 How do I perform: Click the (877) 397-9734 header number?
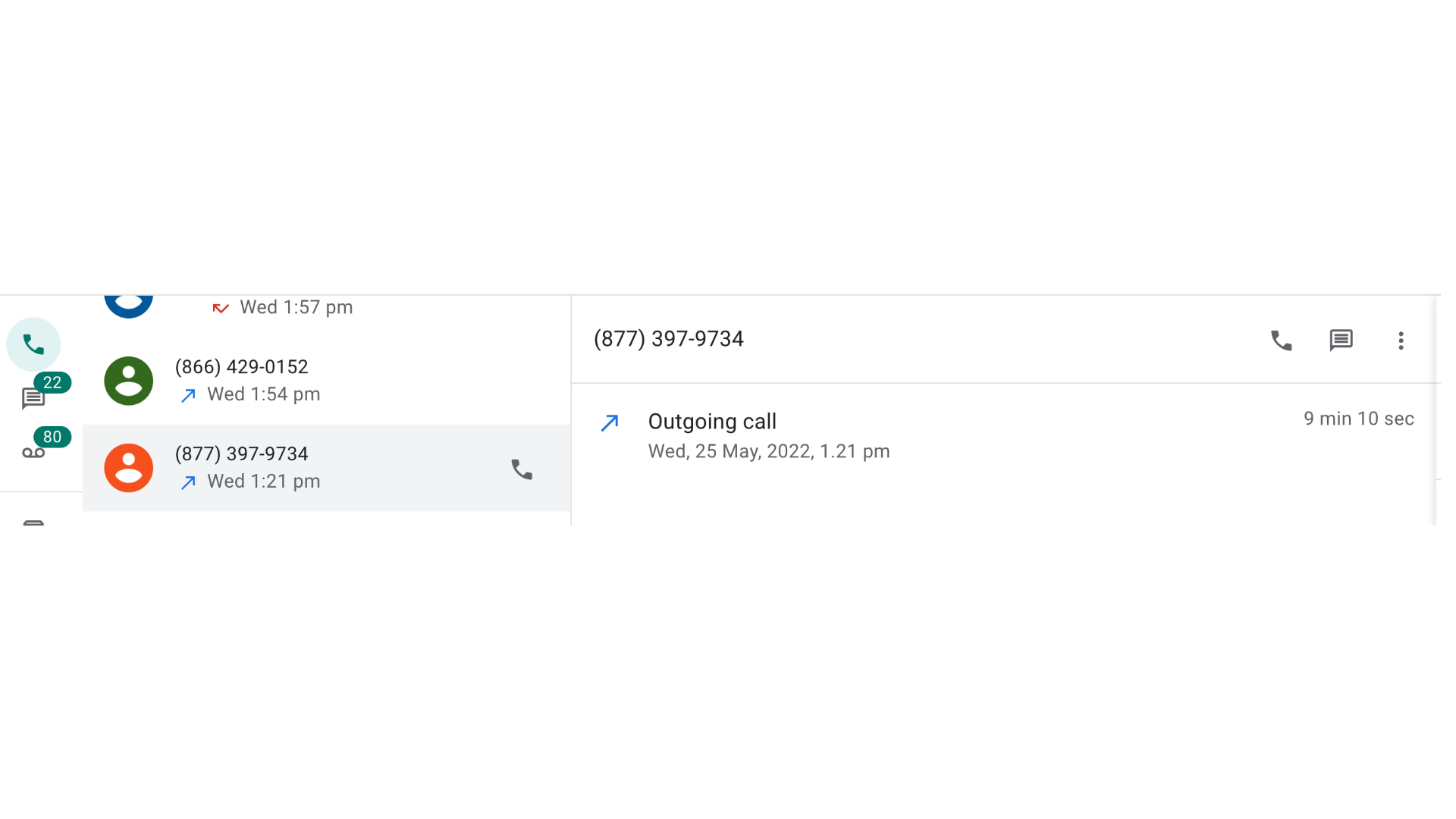(668, 339)
